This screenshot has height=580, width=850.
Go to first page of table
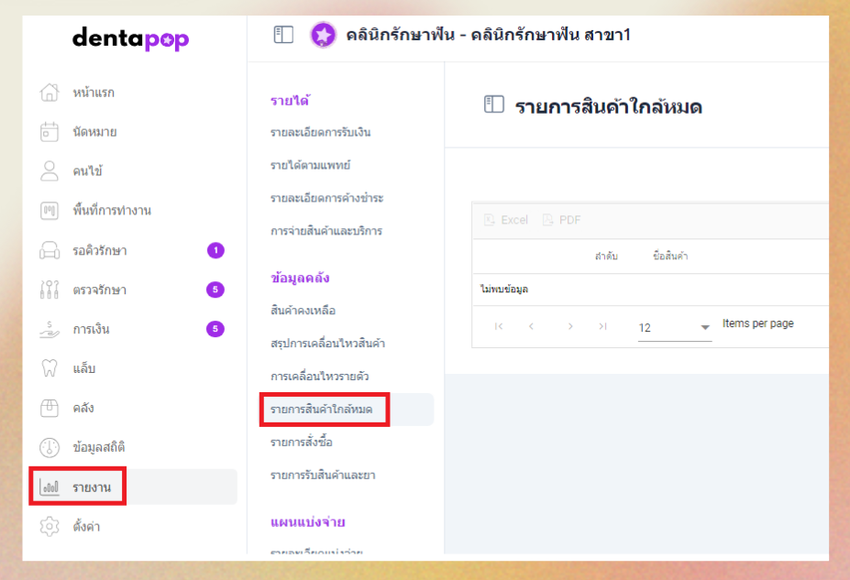coord(499,326)
